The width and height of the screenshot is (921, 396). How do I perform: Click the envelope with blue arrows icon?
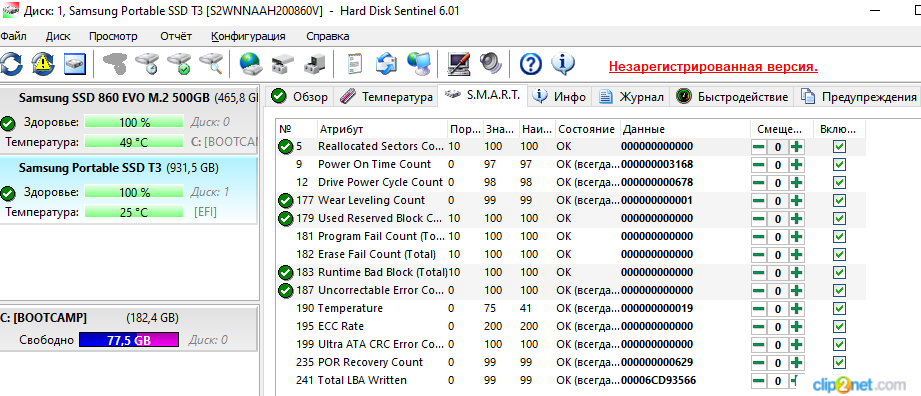[x=387, y=63]
